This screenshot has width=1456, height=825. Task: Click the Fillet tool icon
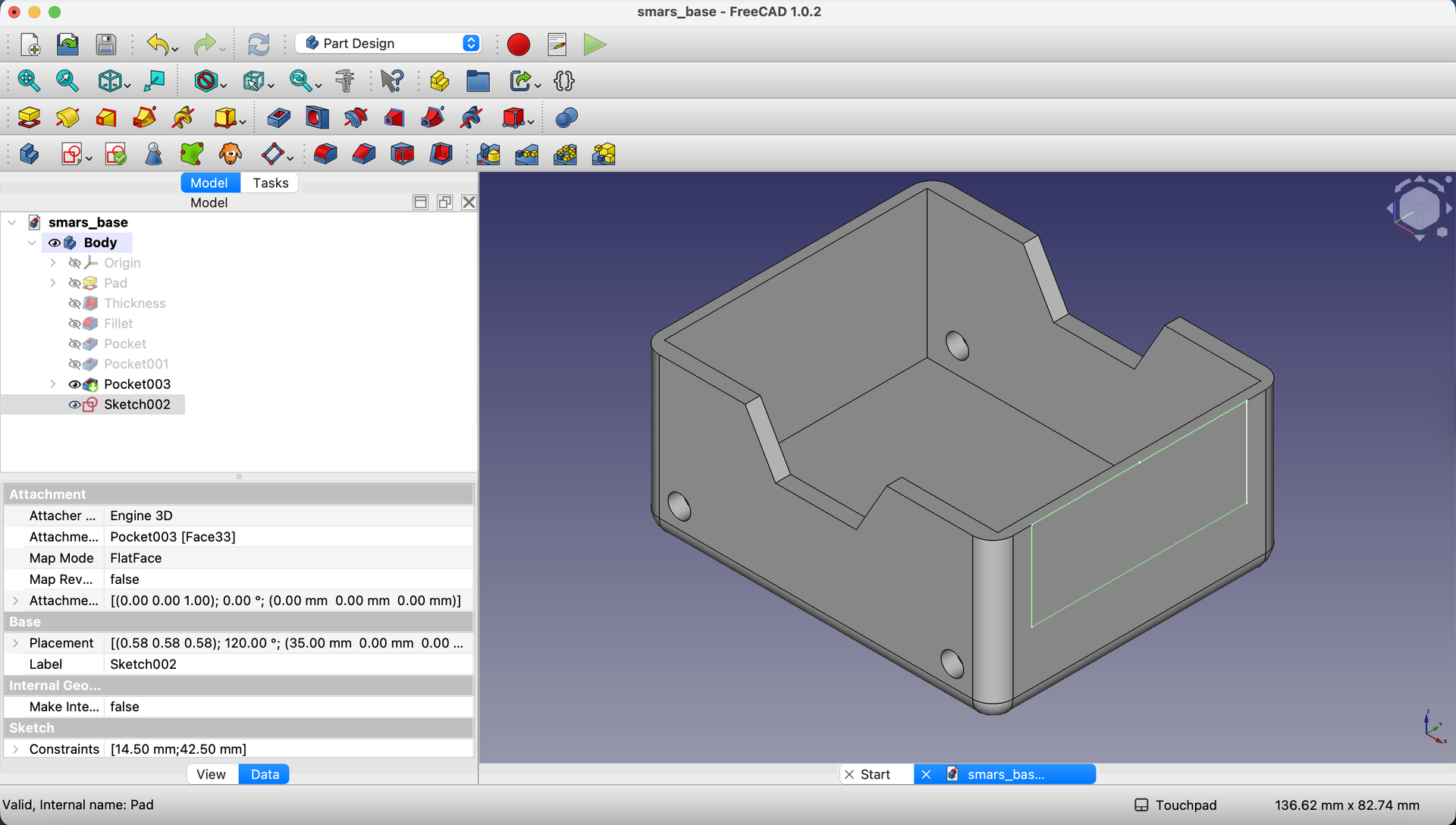coord(325,154)
